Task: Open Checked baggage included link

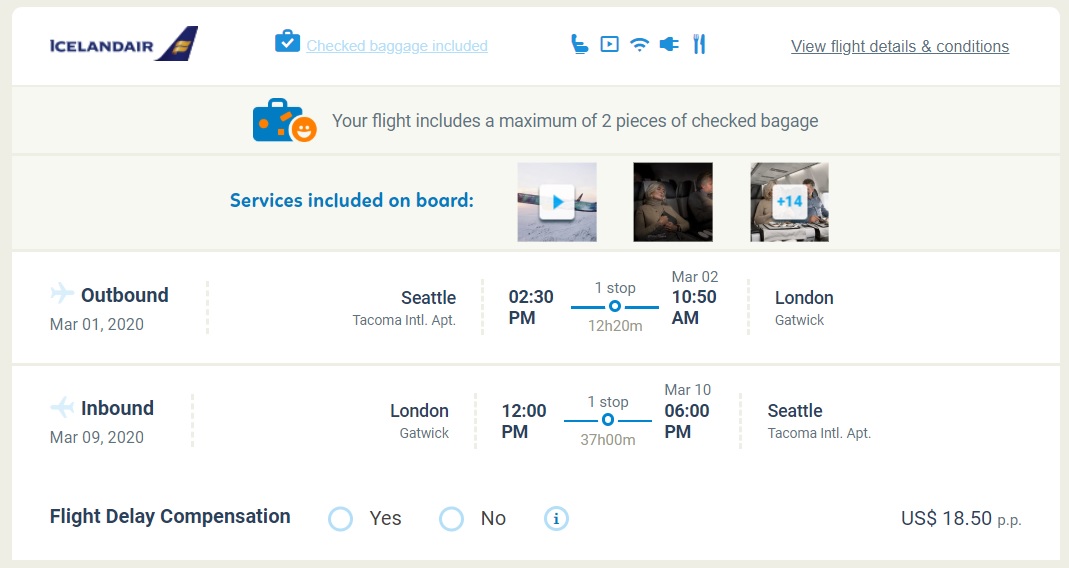Action: [397, 46]
